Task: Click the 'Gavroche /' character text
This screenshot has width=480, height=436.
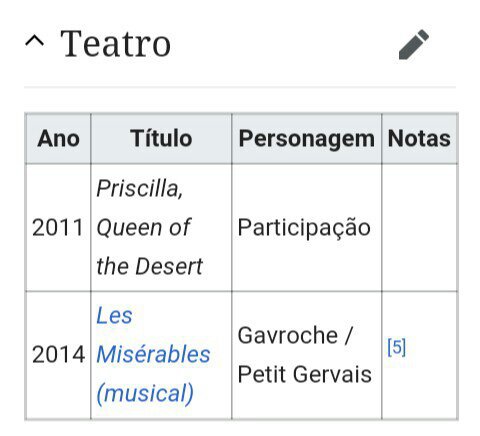Action: tap(295, 335)
